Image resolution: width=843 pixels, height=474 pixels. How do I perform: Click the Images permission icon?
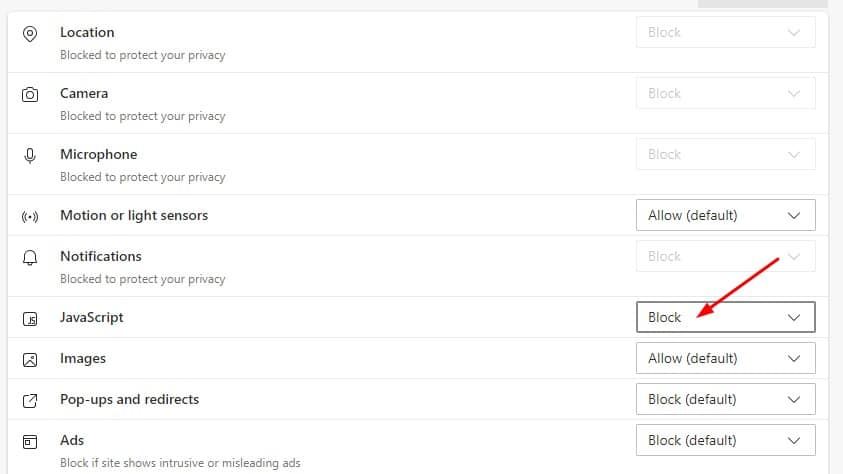click(x=30, y=360)
